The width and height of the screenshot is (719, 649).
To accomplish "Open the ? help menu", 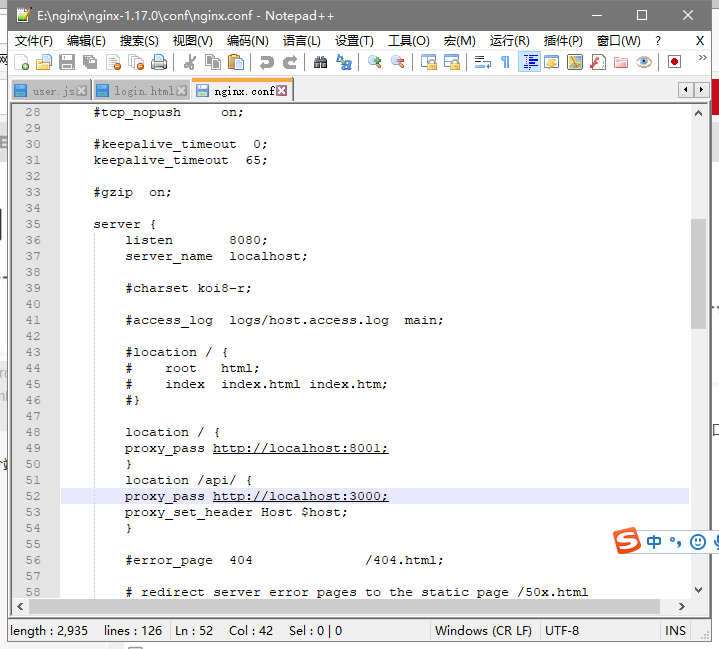I will click(658, 41).
